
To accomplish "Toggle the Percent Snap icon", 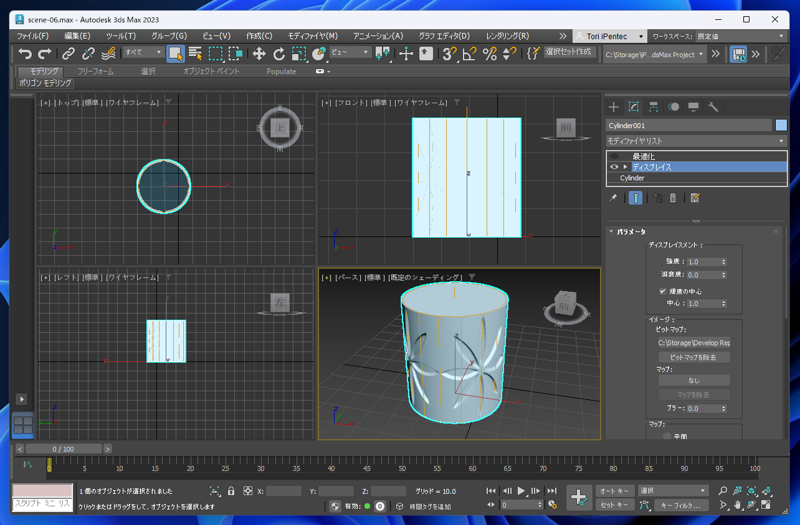I will [x=490, y=54].
